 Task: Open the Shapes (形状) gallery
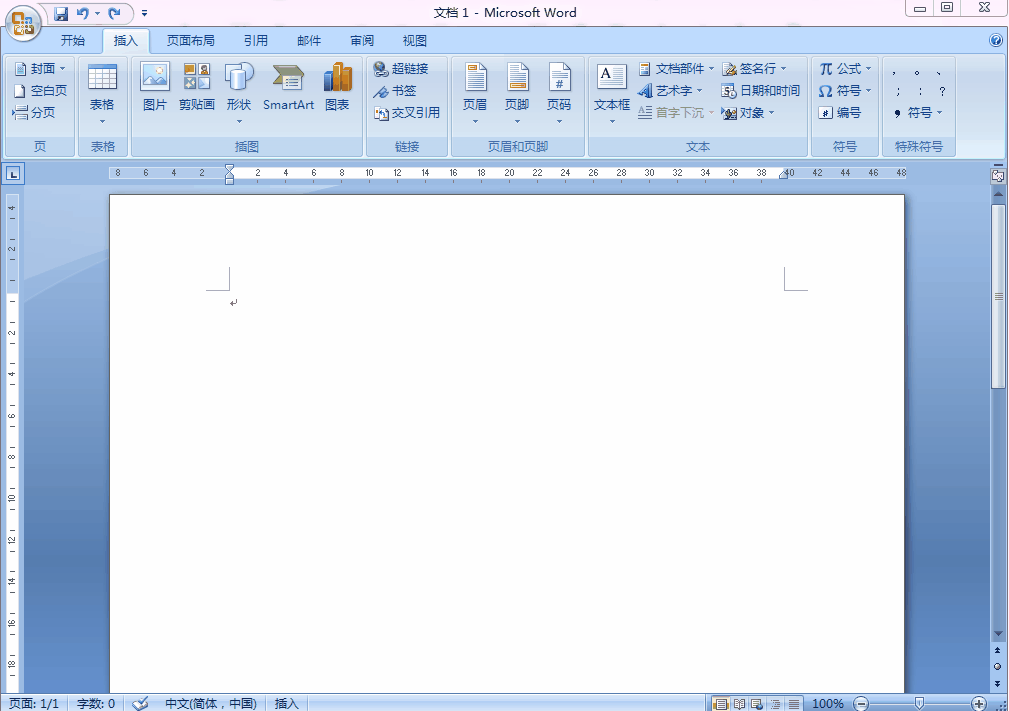[239, 94]
